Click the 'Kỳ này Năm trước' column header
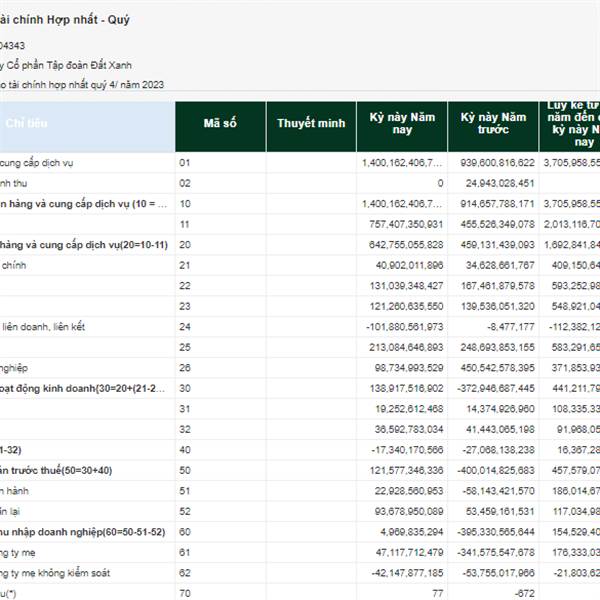The image size is (600, 600). coord(493,127)
